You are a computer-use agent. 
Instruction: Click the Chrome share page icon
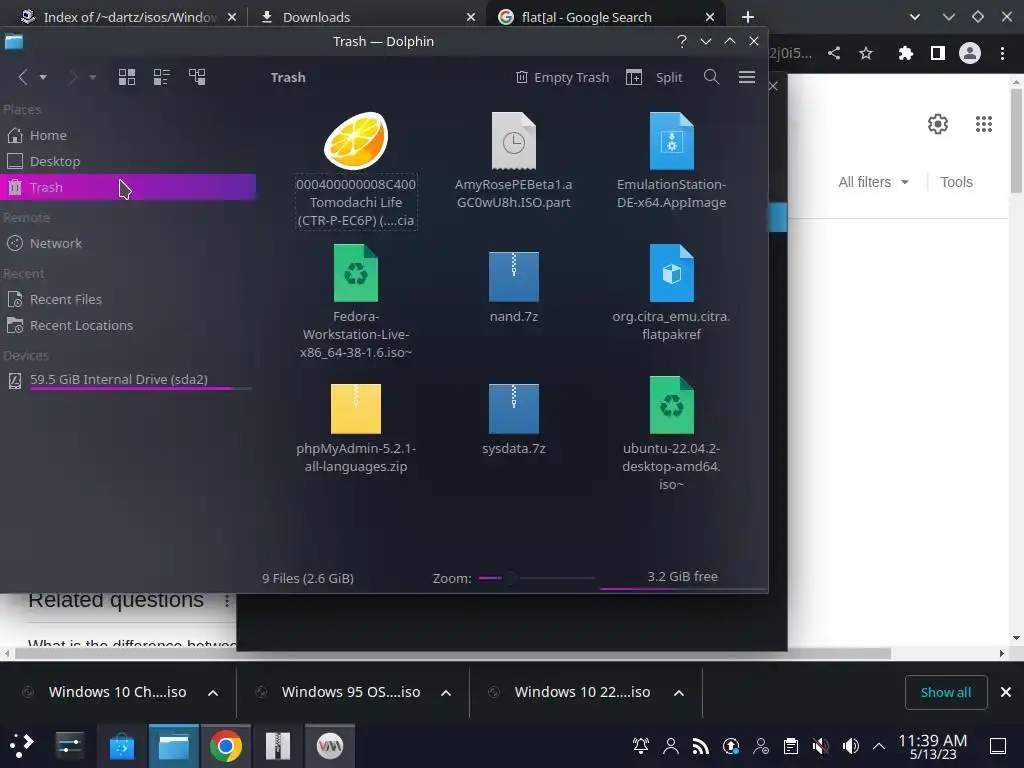pos(834,54)
